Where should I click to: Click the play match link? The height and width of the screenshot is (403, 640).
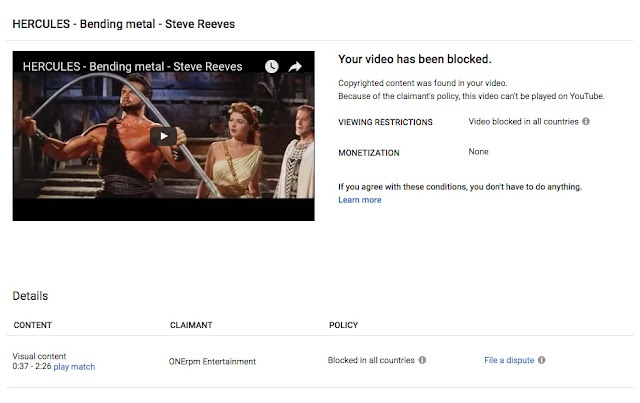point(74,367)
